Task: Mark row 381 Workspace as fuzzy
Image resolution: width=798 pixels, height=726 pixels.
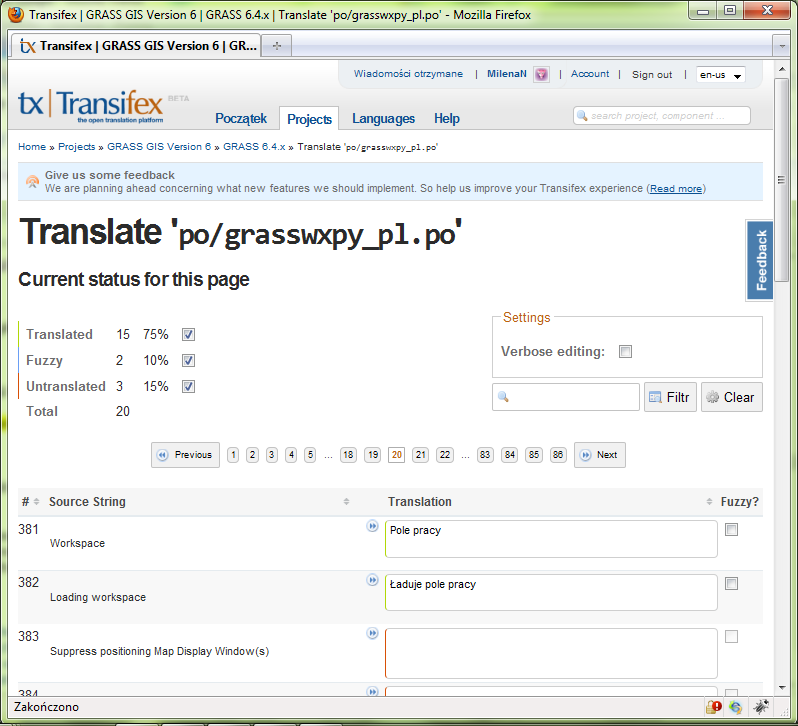Action: pyautogui.click(x=731, y=530)
